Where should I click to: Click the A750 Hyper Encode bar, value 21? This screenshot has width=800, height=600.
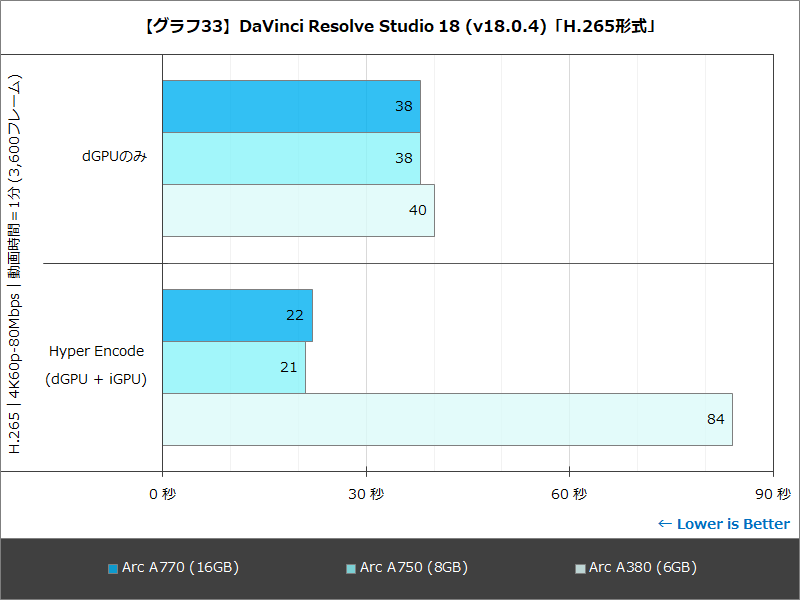coord(234,367)
